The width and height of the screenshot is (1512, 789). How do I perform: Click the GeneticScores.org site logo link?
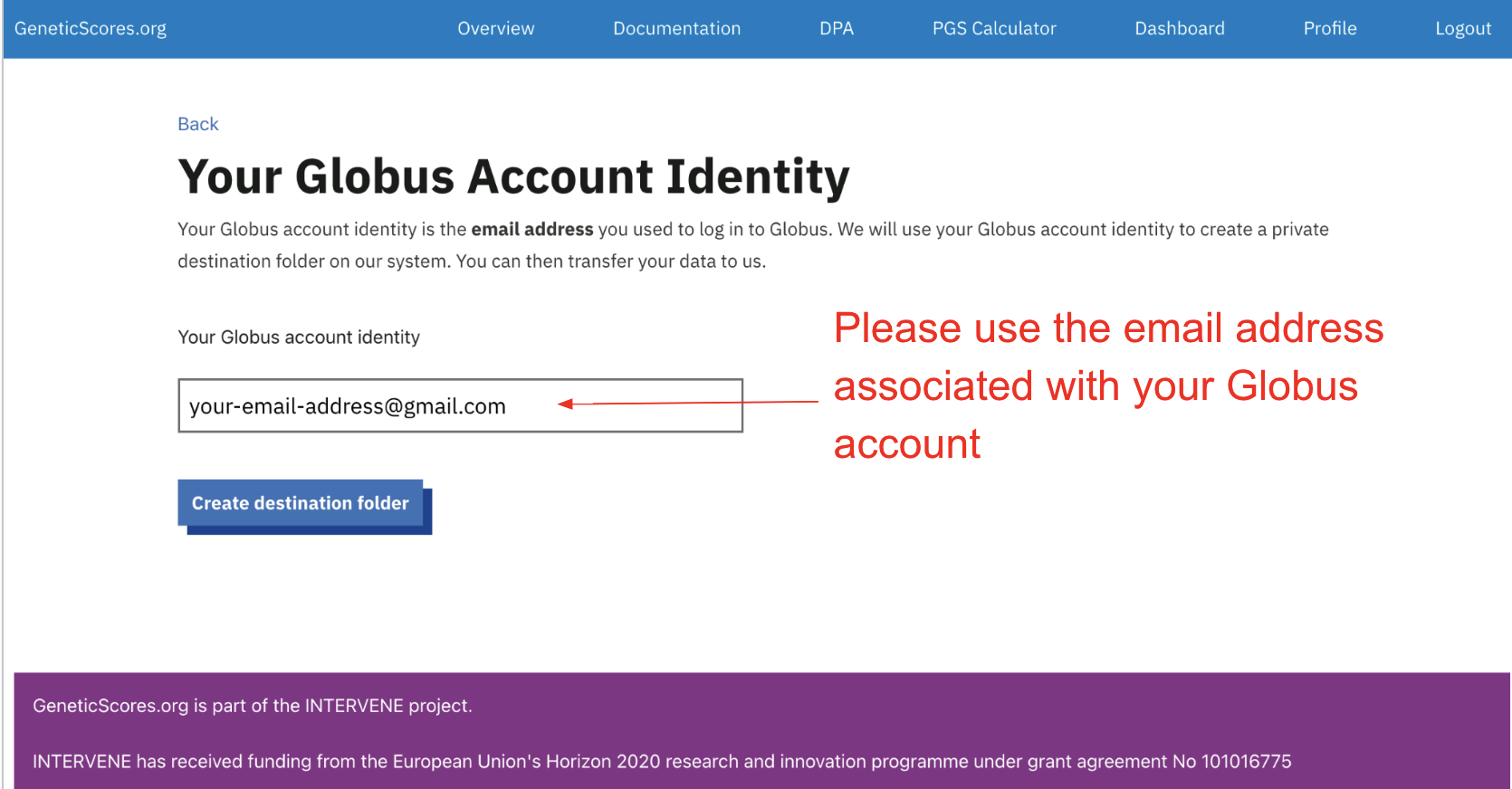click(91, 28)
